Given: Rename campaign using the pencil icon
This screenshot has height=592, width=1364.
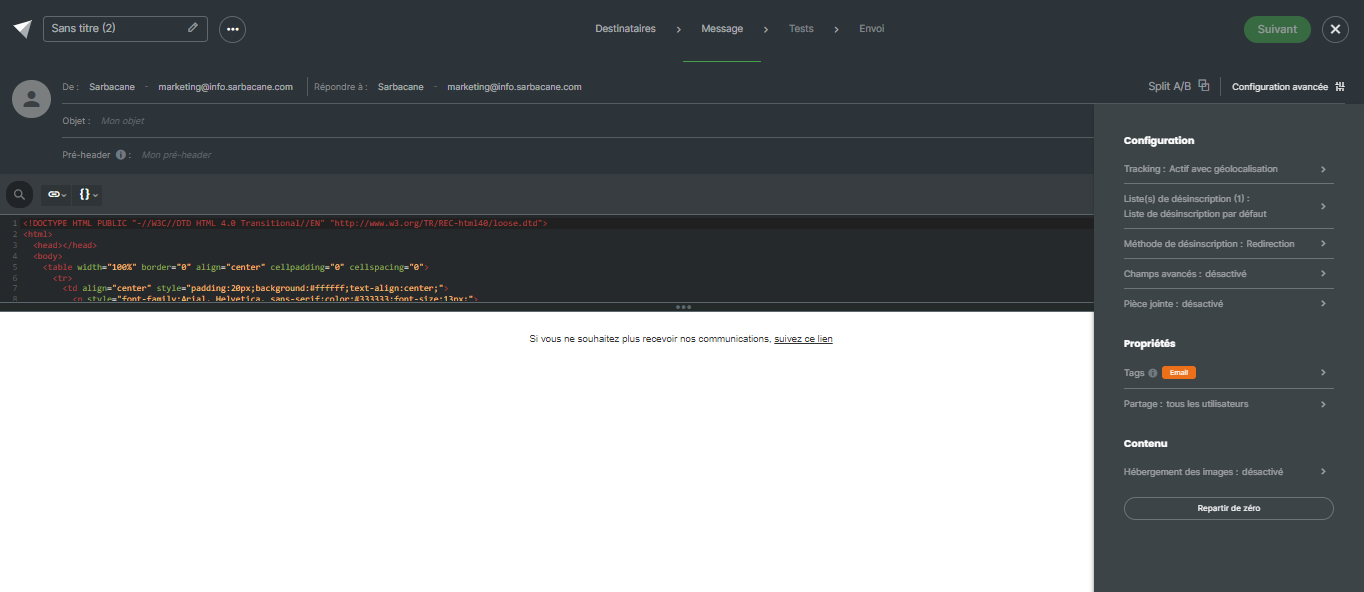Looking at the screenshot, I should click(x=192, y=28).
